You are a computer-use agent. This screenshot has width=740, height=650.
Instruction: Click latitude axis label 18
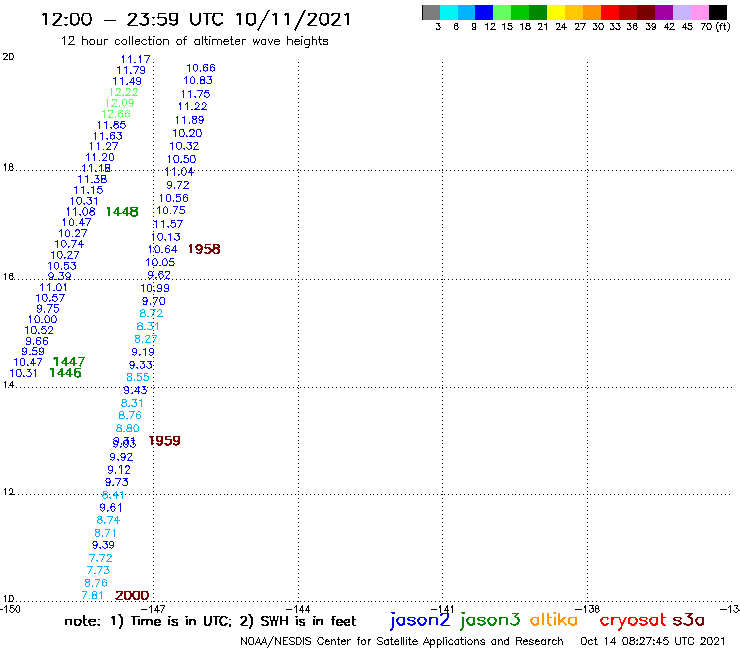(x=8, y=167)
